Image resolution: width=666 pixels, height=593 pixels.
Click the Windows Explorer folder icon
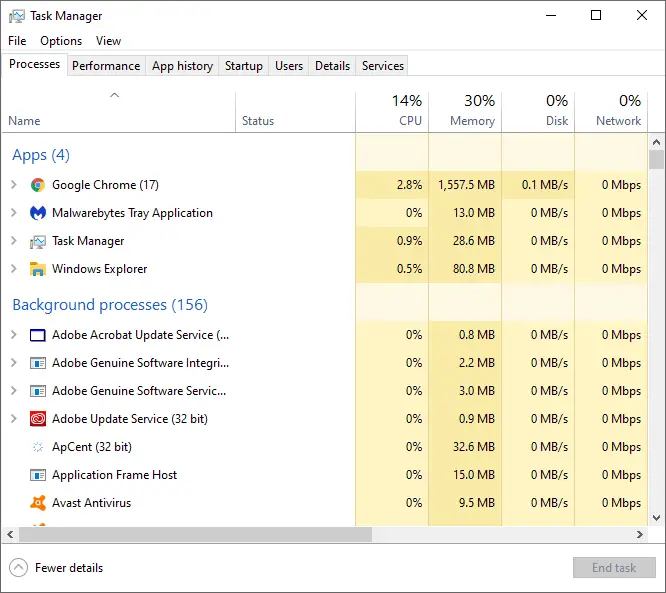(x=38, y=269)
